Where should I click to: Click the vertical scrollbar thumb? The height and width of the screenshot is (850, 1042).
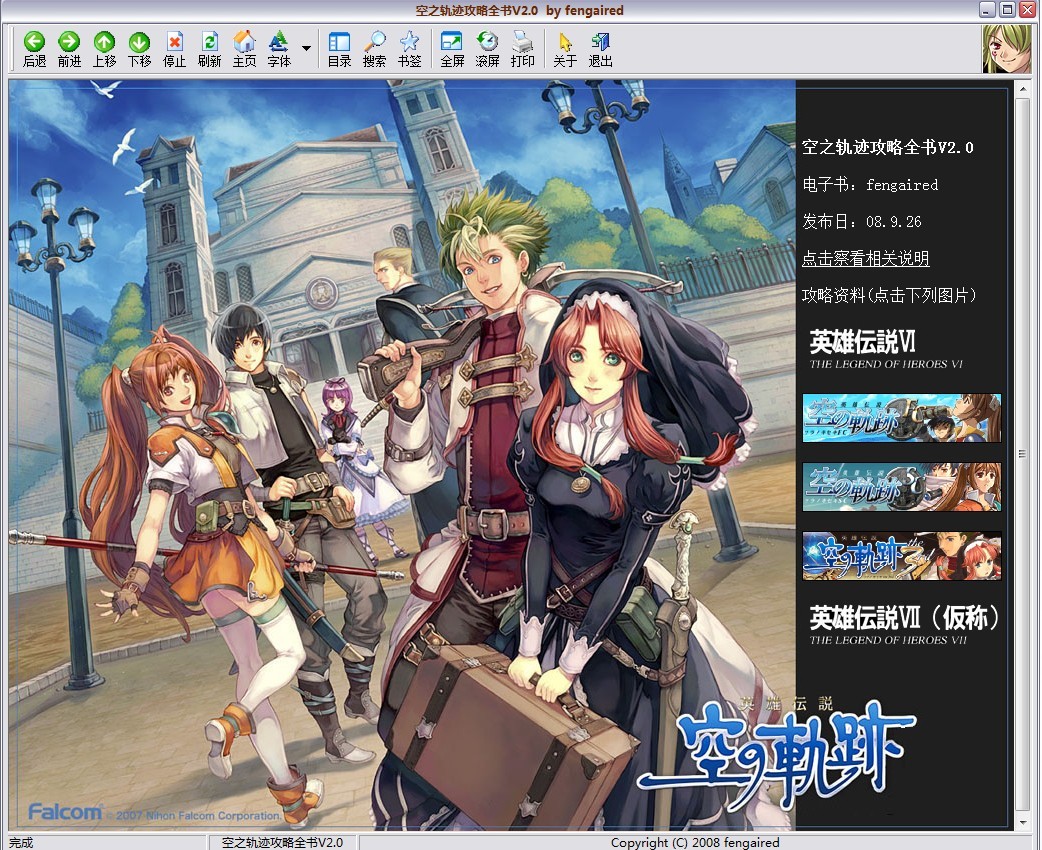coord(1022,455)
